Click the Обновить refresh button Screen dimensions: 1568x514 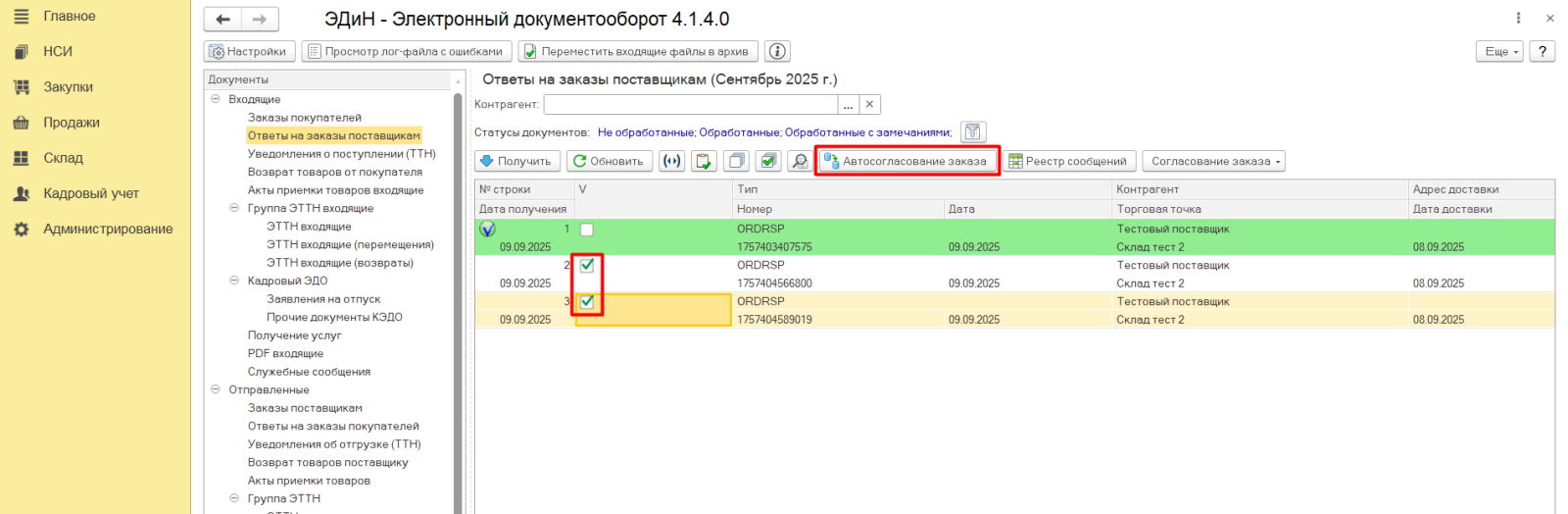608,161
